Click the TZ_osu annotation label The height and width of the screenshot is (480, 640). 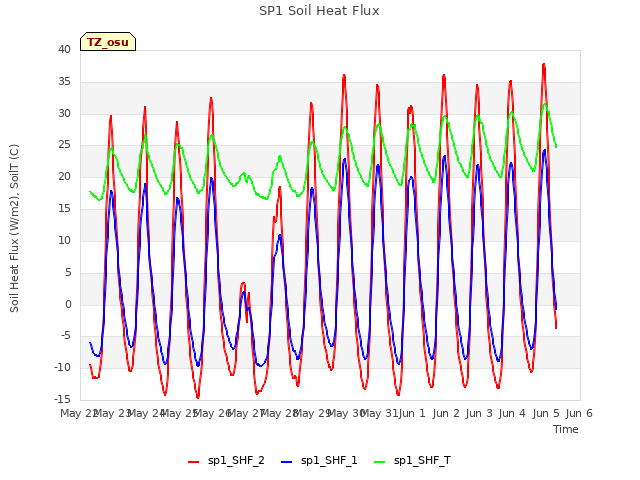click(x=108, y=42)
